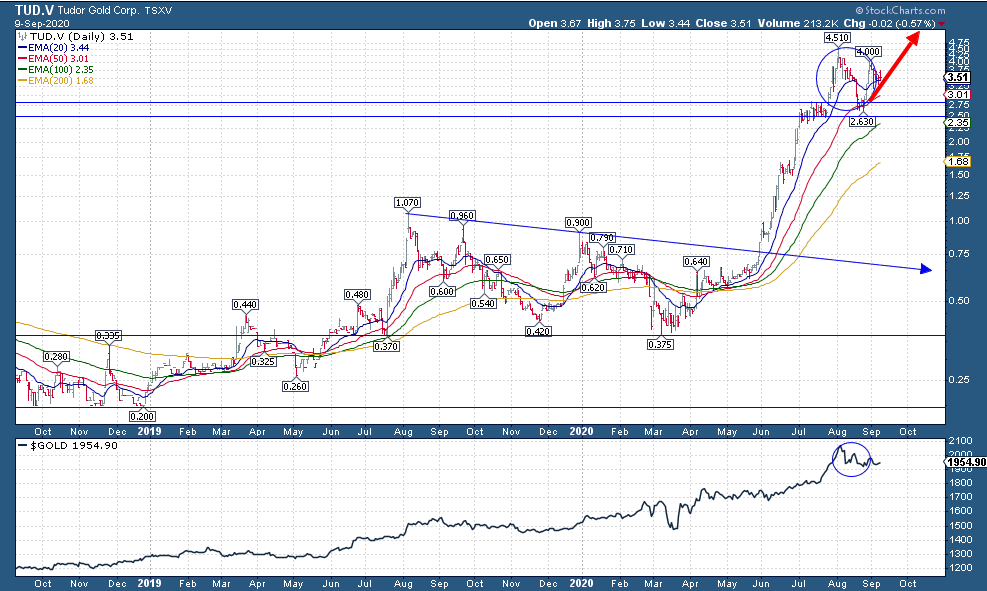The image size is (987, 591).
Task: Click the 0.50 tick on price axis
Action: click(x=959, y=300)
